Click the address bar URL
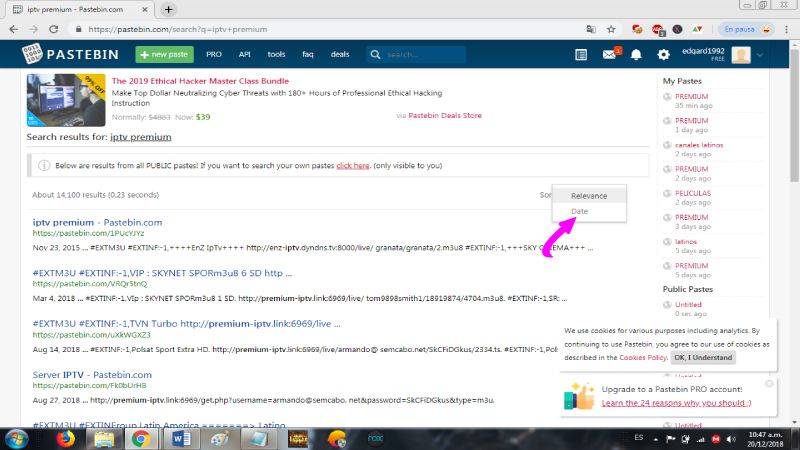This screenshot has height=450, width=800. (178, 30)
